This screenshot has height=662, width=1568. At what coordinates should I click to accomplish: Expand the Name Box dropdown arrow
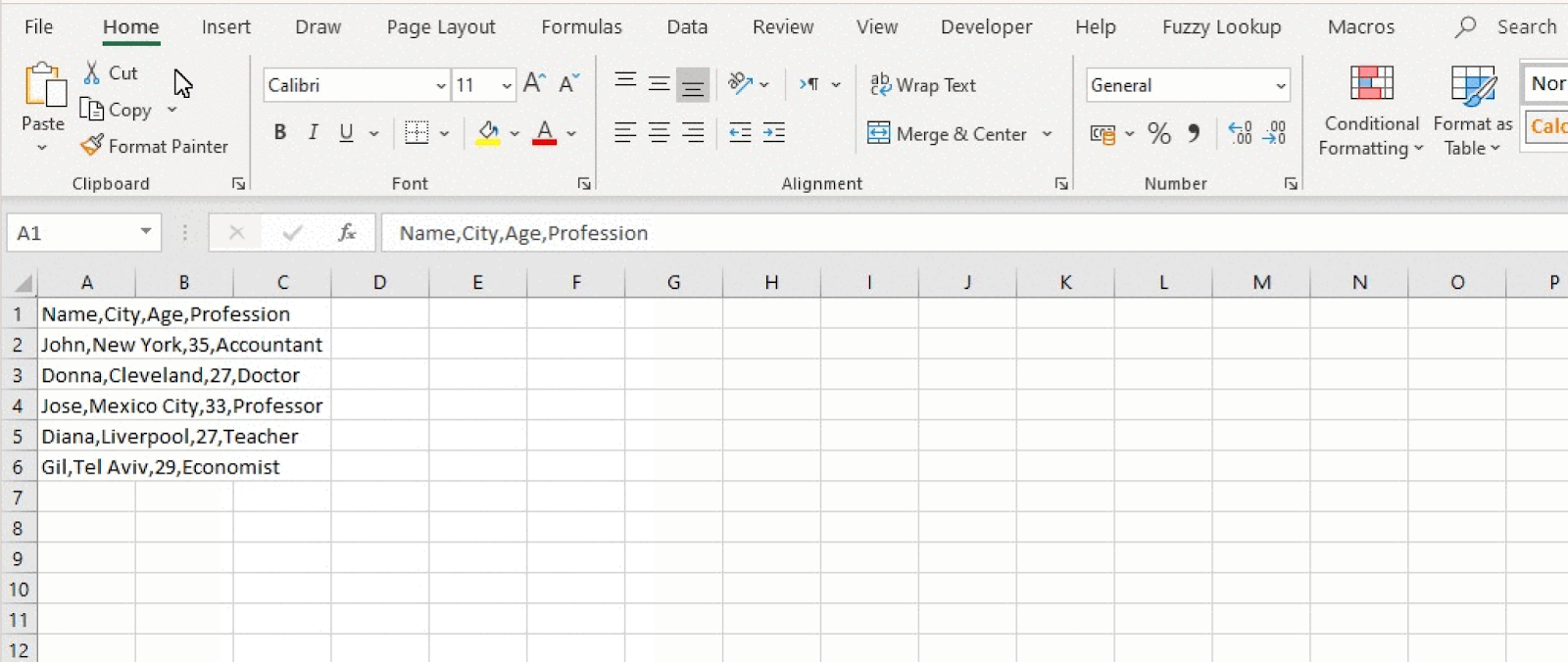pyautogui.click(x=145, y=232)
